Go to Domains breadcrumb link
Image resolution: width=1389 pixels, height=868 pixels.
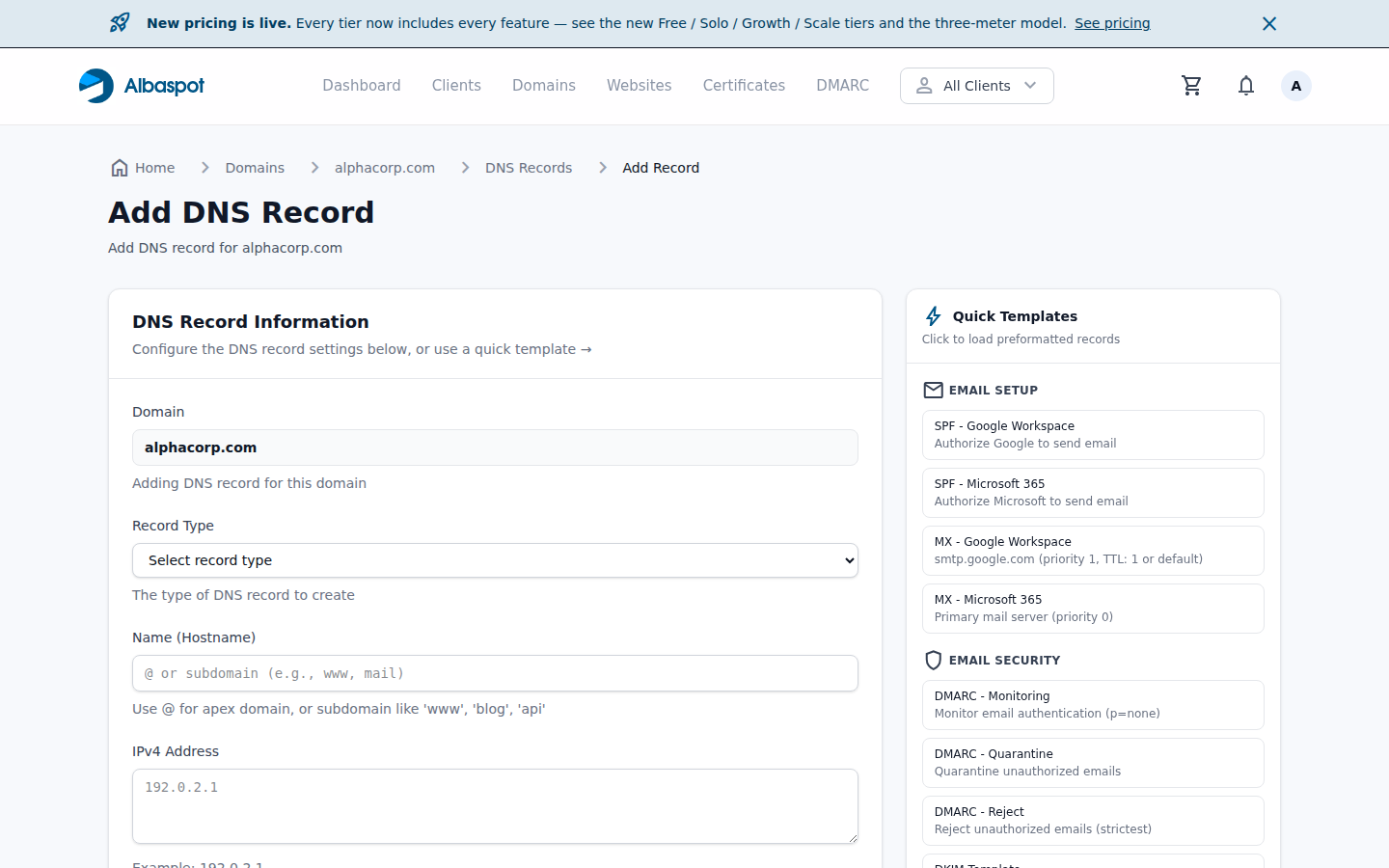click(x=255, y=168)
